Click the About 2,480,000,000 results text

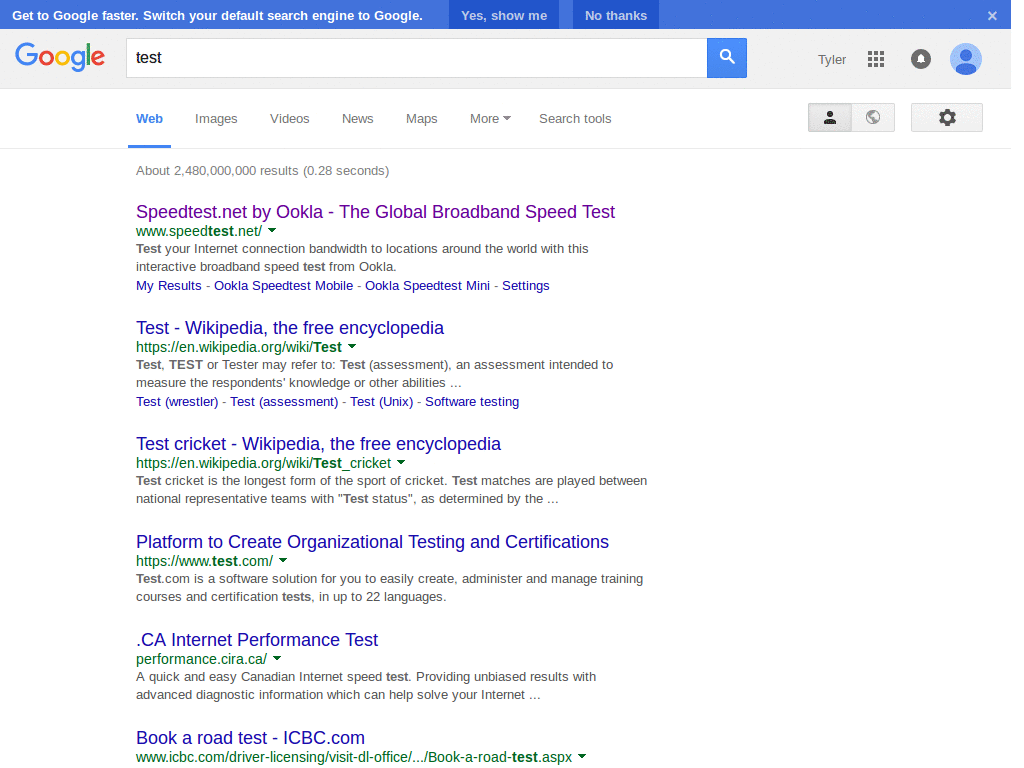[x=262, y=170]
